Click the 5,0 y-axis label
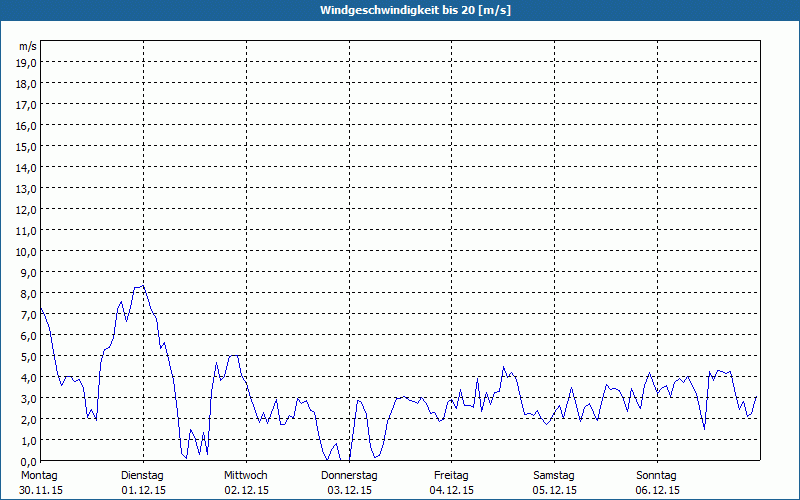This screenshot has height=500, width=800. coord(29,357)
